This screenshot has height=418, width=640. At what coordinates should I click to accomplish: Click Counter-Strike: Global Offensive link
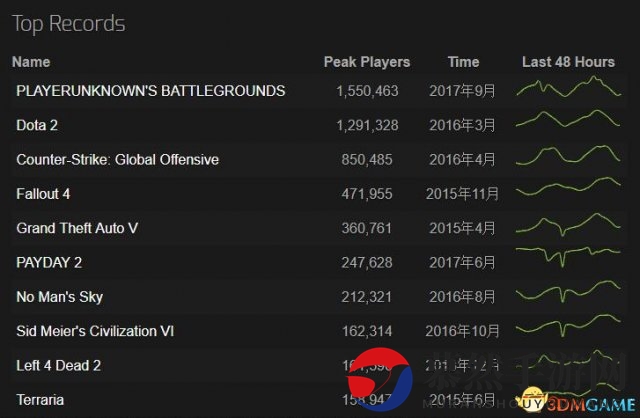click(x=117, y=159)
